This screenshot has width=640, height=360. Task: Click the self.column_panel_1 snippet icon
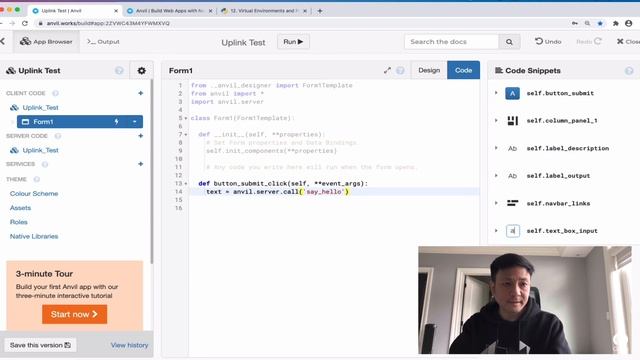pyautogui.click(x=512, y=121)
